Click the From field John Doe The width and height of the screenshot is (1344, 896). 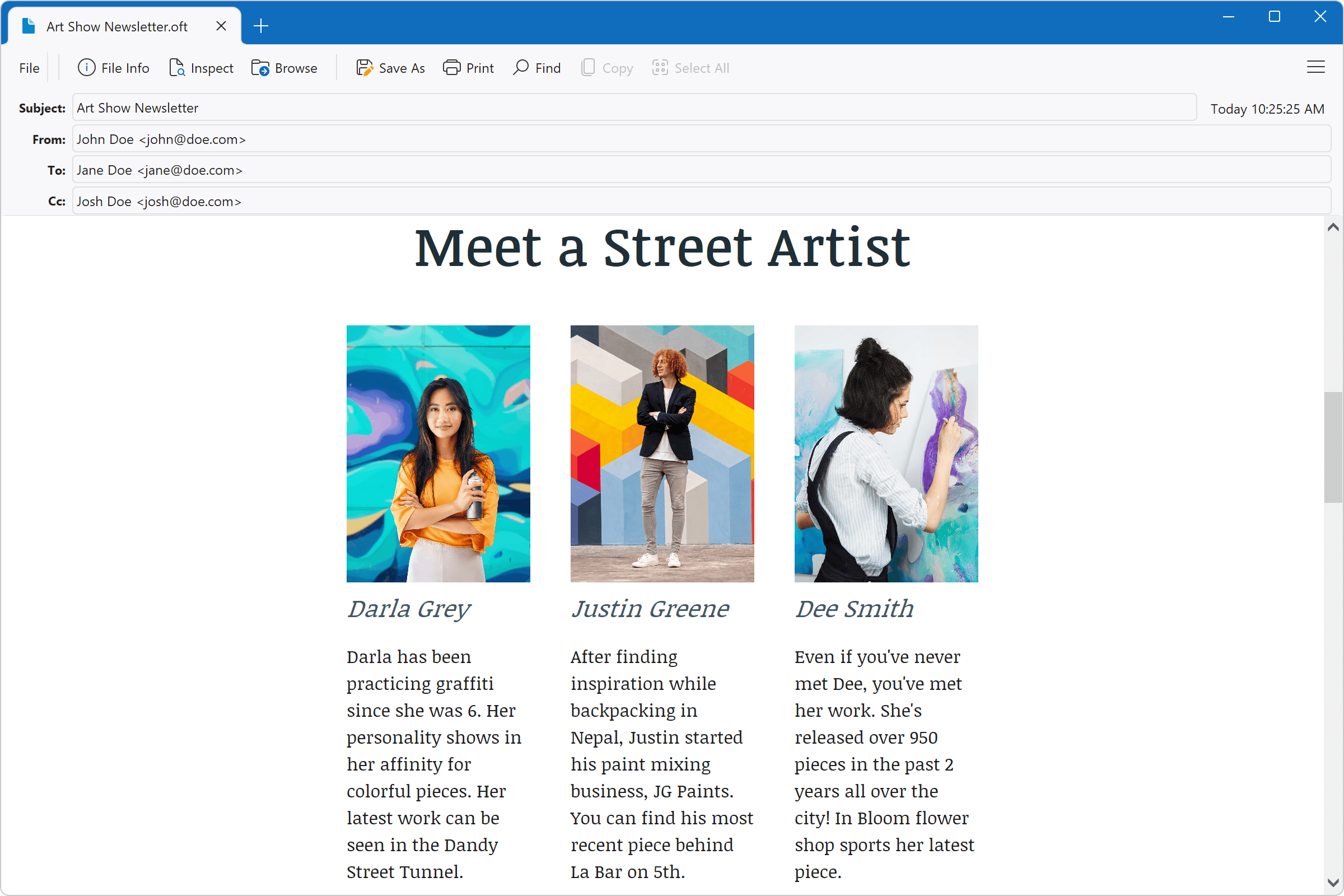coord(702,139)
